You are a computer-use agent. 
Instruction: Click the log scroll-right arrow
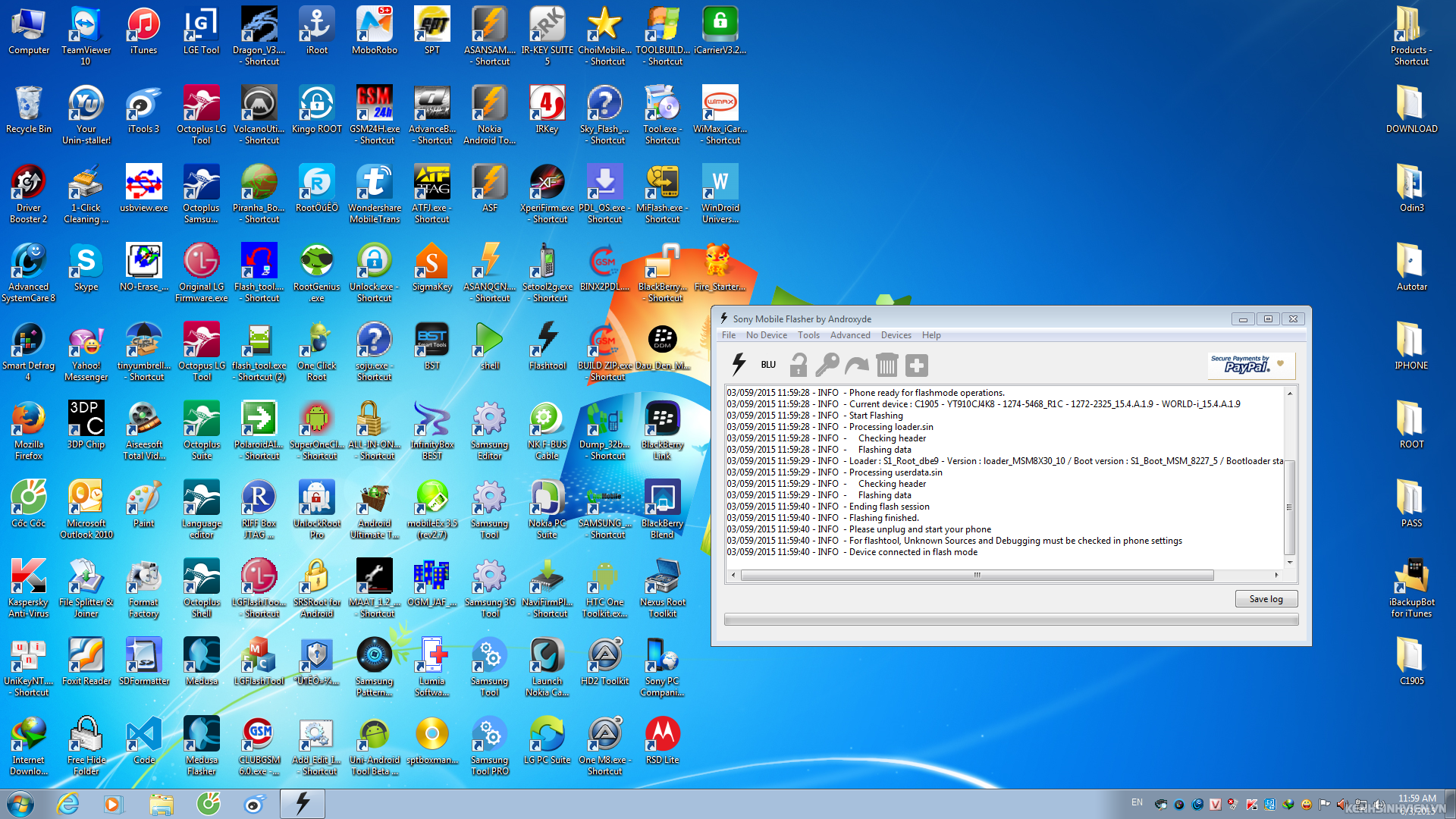tap(1276, 575)
